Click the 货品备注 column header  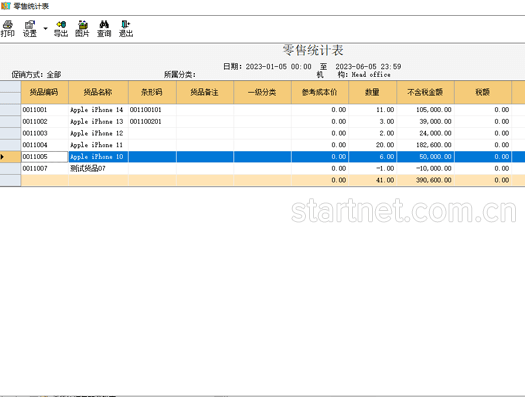pos(205,92)
